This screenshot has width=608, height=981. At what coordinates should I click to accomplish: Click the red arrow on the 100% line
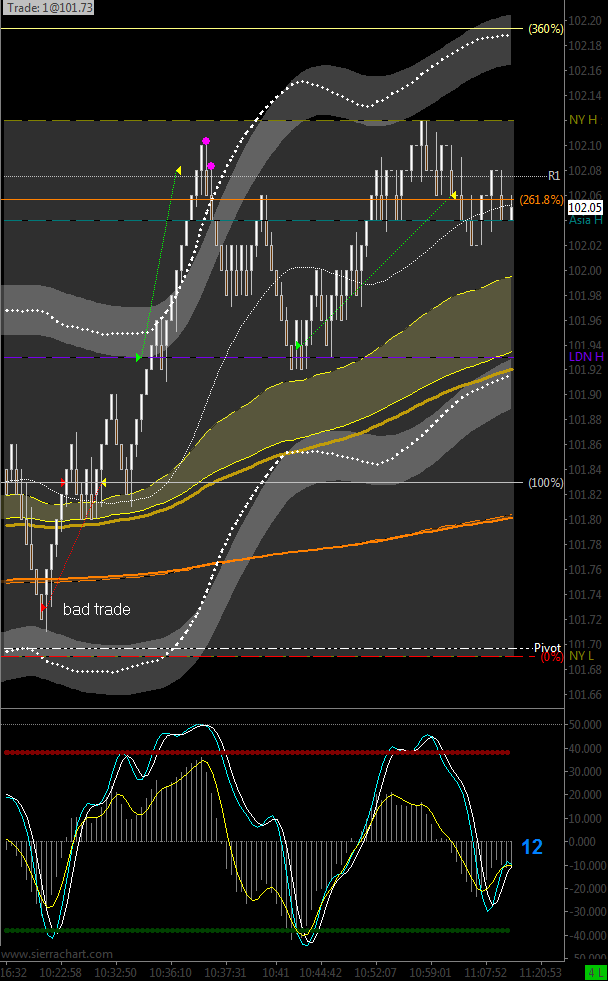click(63, 482)
